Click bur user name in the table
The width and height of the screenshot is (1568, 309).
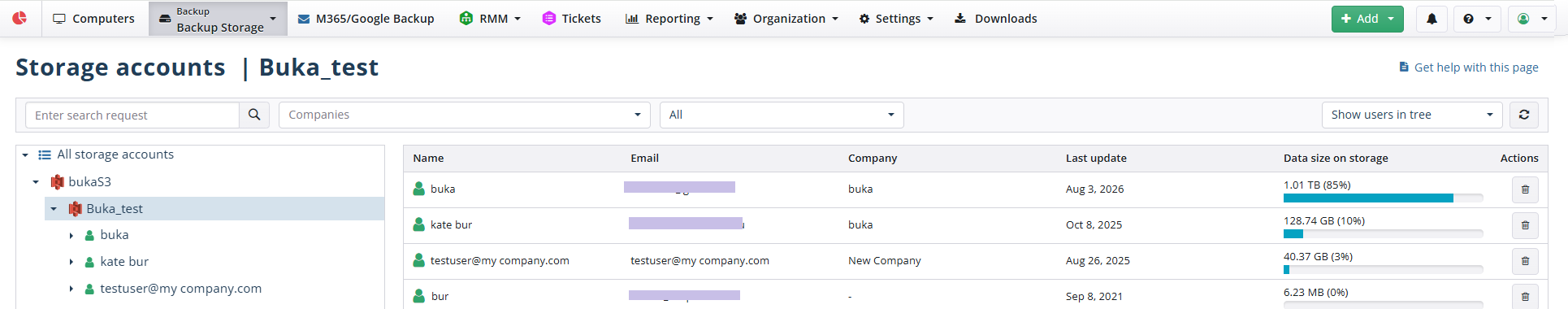tap(440, 297)
